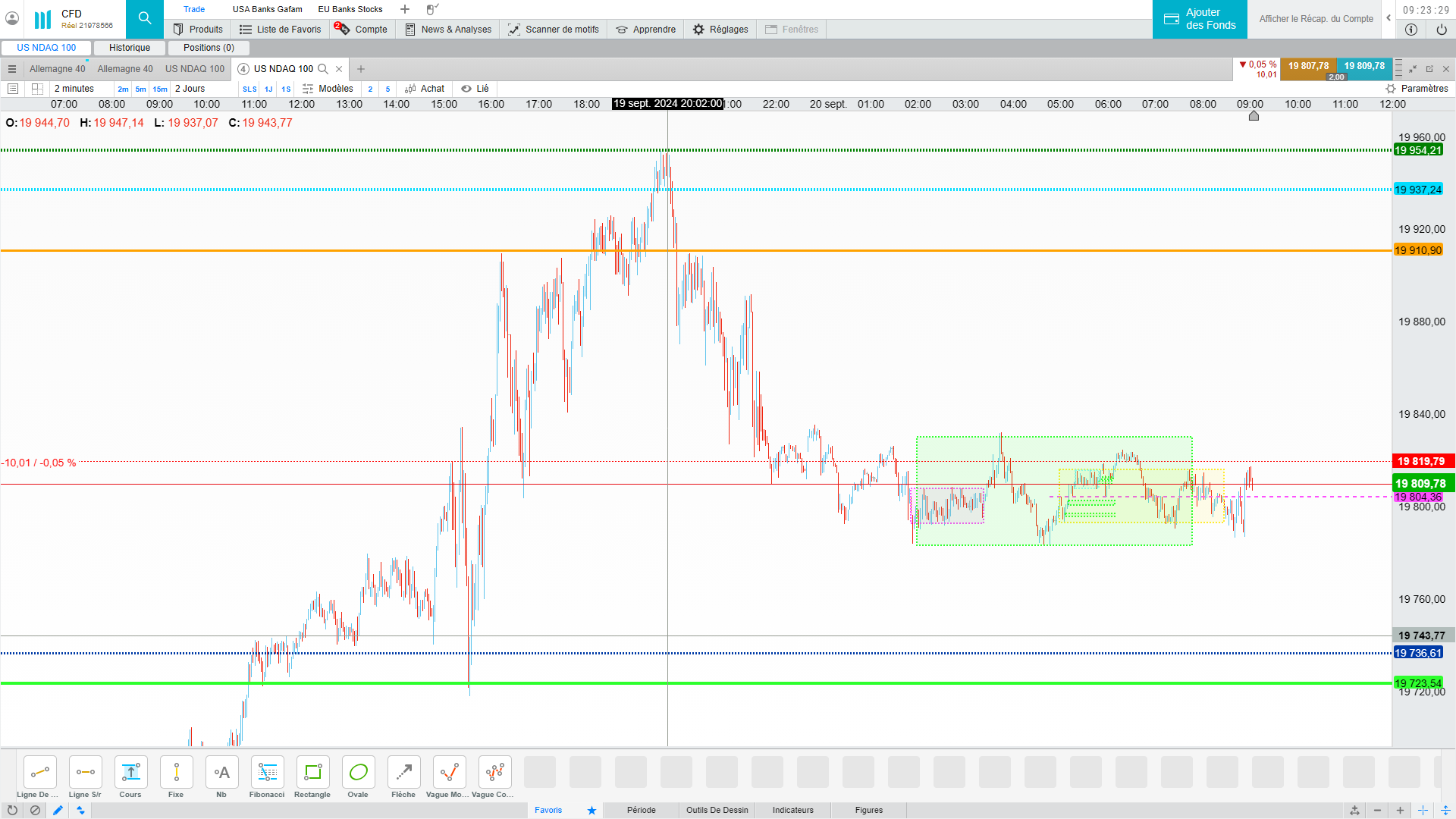The height and width of the screenshot is (819, 1456).
Task: Select the Cours price level tool
Action: tap(130, 773)
